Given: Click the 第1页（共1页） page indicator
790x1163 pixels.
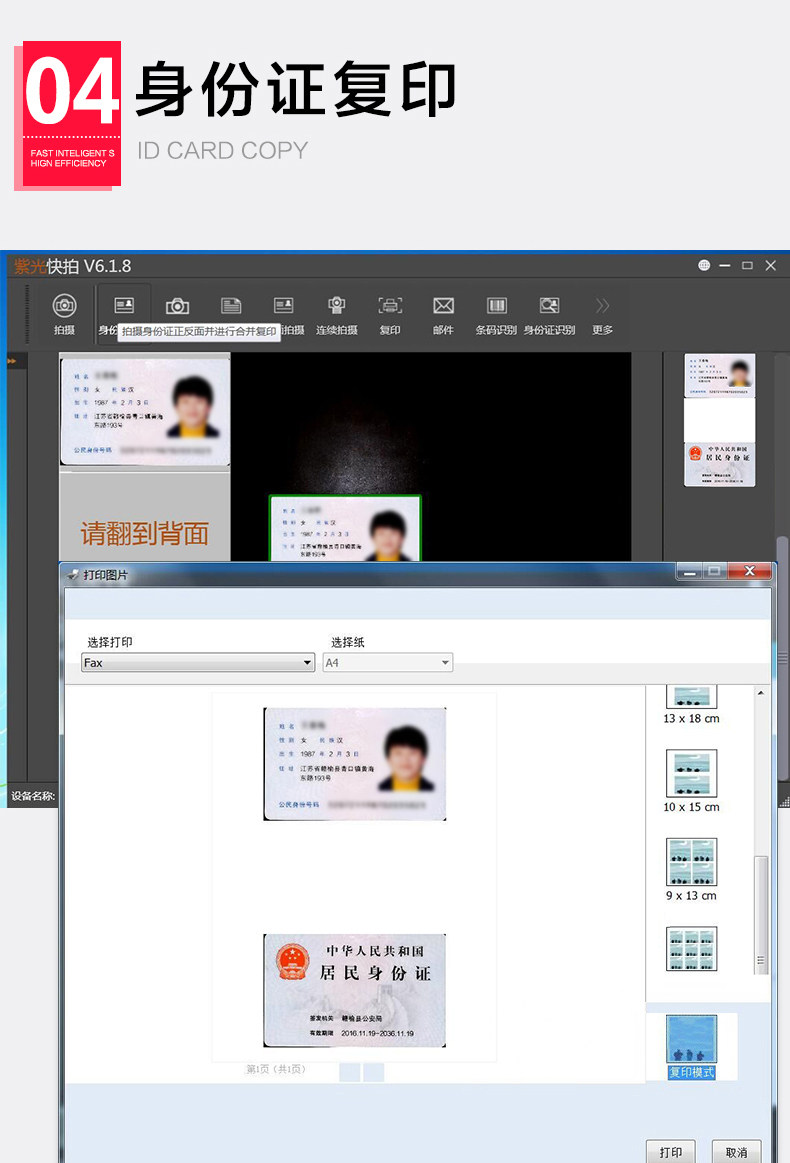Looking at the screenshot, I should coord(276,1069).
